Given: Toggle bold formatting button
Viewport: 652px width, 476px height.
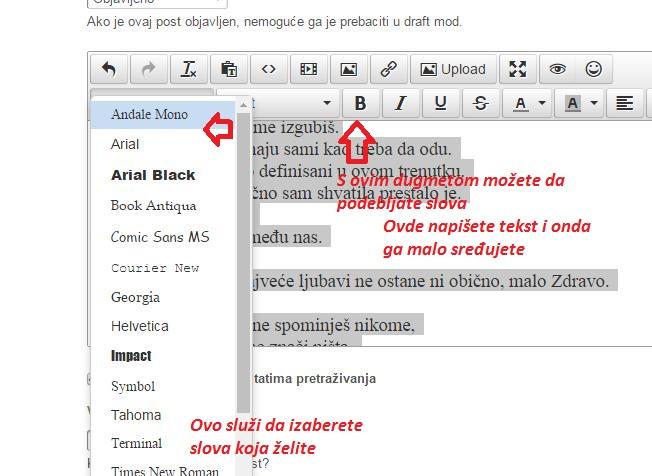Looking at the screenshot, I should [x=361, y=103].
